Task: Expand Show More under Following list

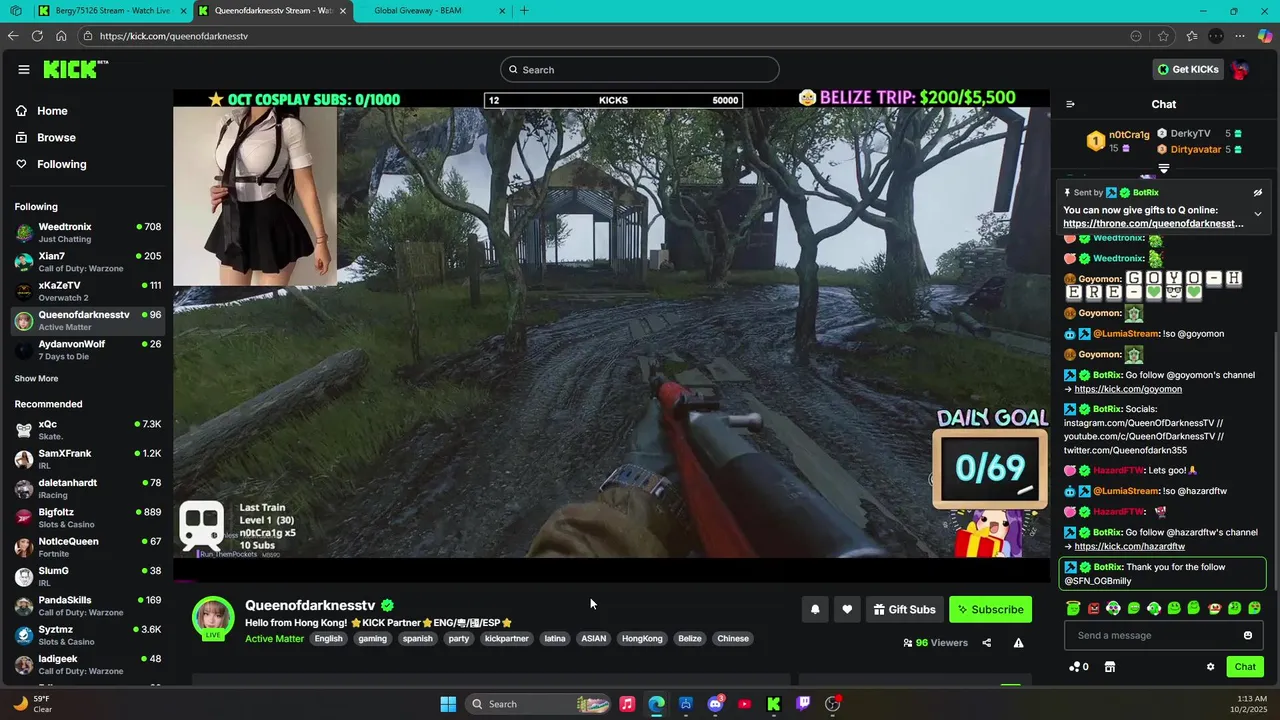Action: [x=36, y=379]
